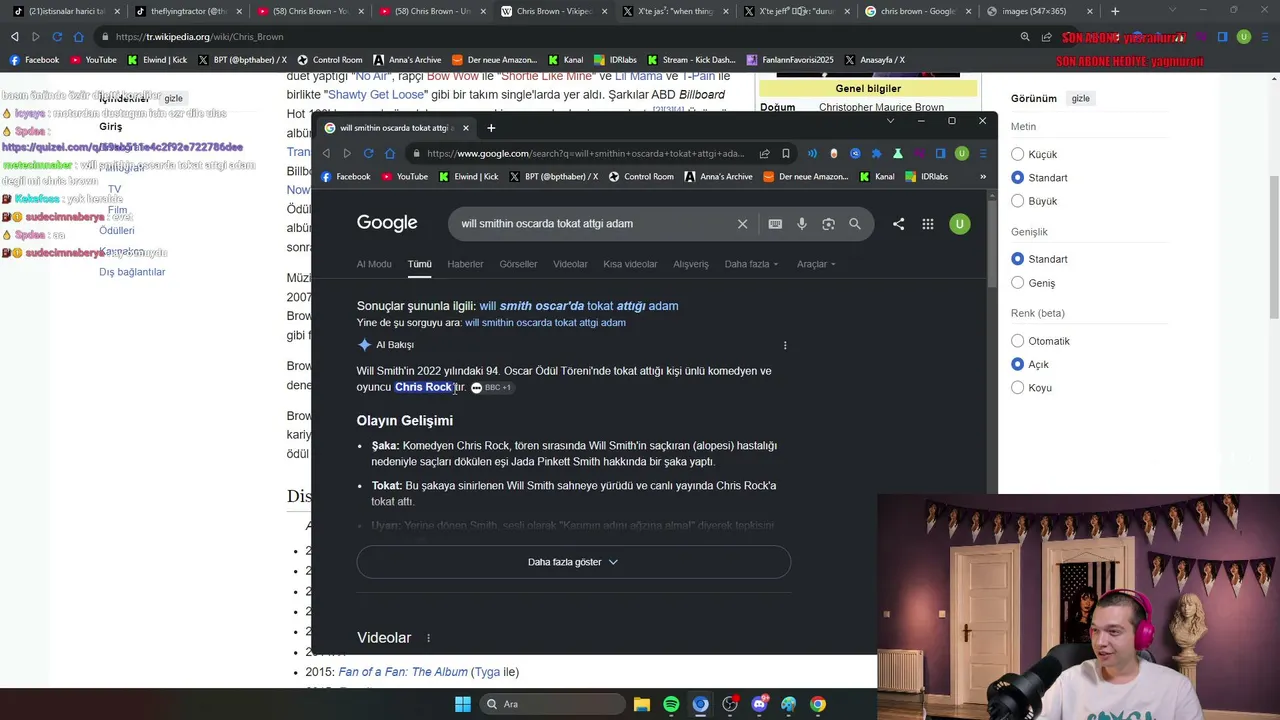Zoom icon in the Wikipedia window address bar
1280x720 pixels.
(1025, 37)
